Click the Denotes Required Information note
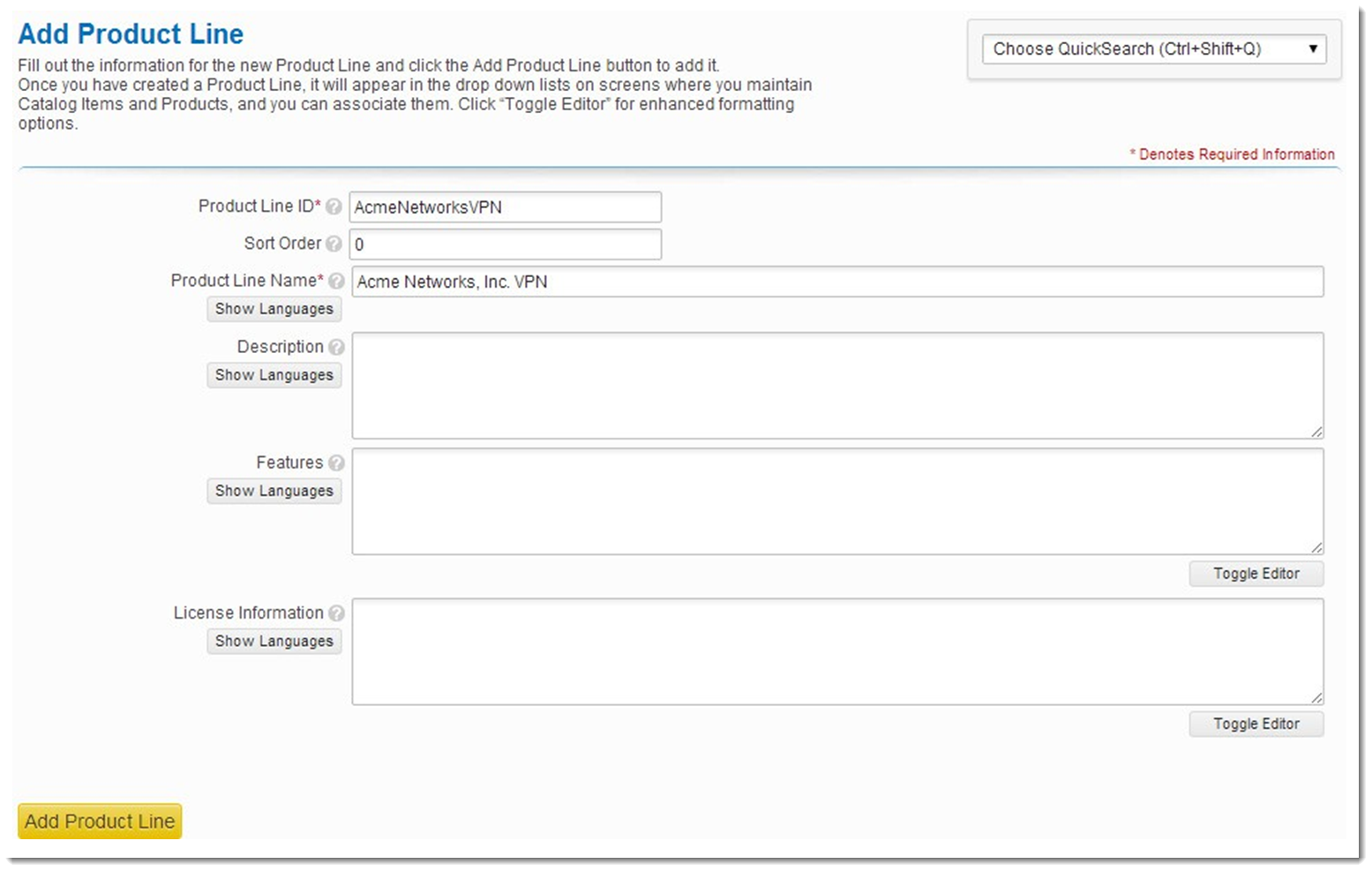1372x871 pixels. click(1232, 154)
